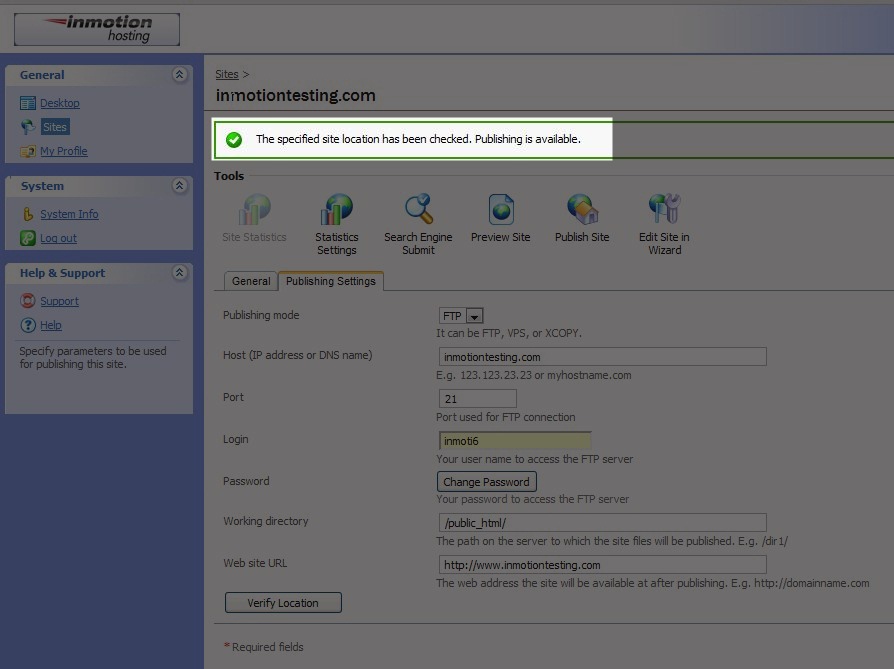Viewport: 894px width, 669px height.
Task: Open Edit Site in Wizard tool
Action: (x=664, y=211)
